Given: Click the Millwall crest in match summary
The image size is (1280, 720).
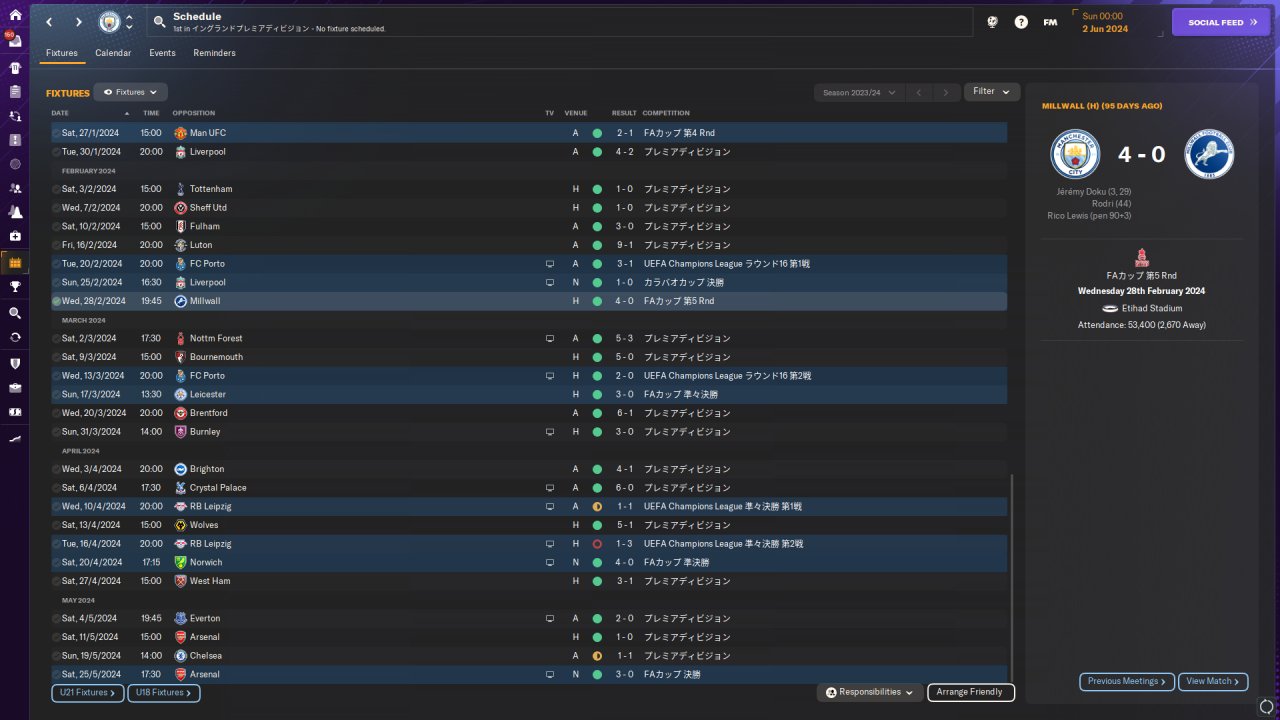Looking at the screenshot, I should click(1209, 154).
